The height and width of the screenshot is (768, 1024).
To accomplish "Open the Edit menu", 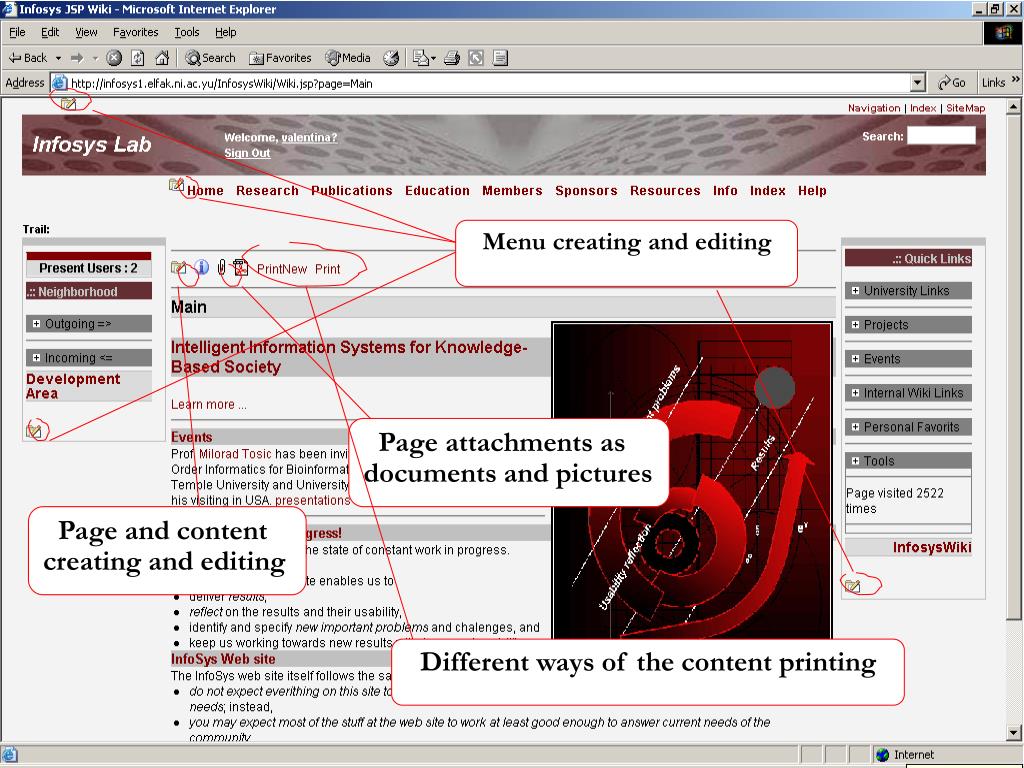I will point(50,32).
